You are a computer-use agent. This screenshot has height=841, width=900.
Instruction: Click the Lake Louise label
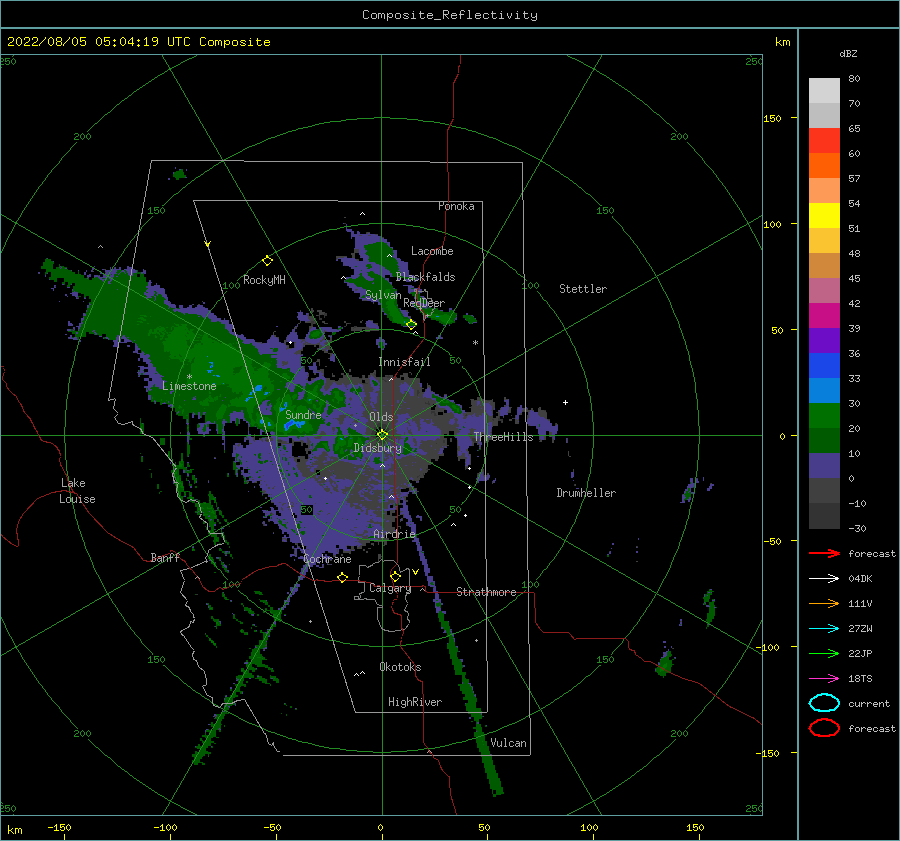click(x=77, y=491)
